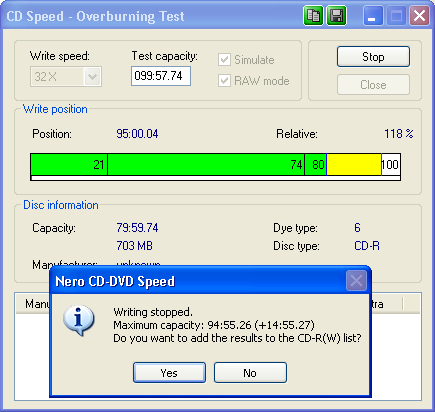This screenshot has height=412, width=435.
Task: Click the save floppy disk icon
Action: click(x=337, y=16)
